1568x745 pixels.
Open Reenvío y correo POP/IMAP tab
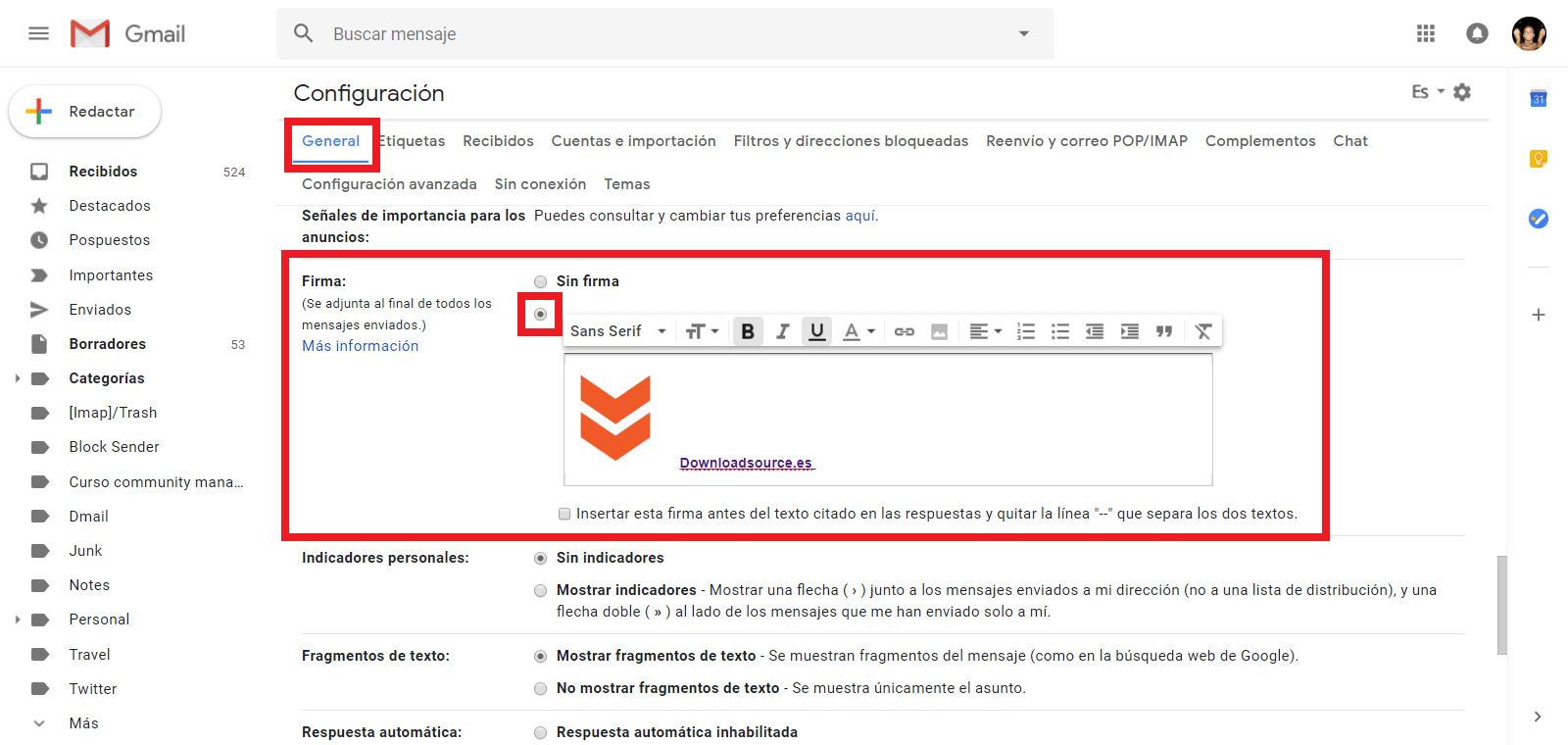click(x=1087, y=141)
